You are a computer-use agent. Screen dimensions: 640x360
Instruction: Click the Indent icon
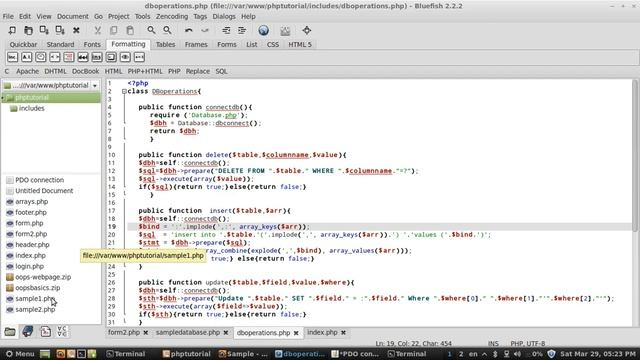point(242,30)
